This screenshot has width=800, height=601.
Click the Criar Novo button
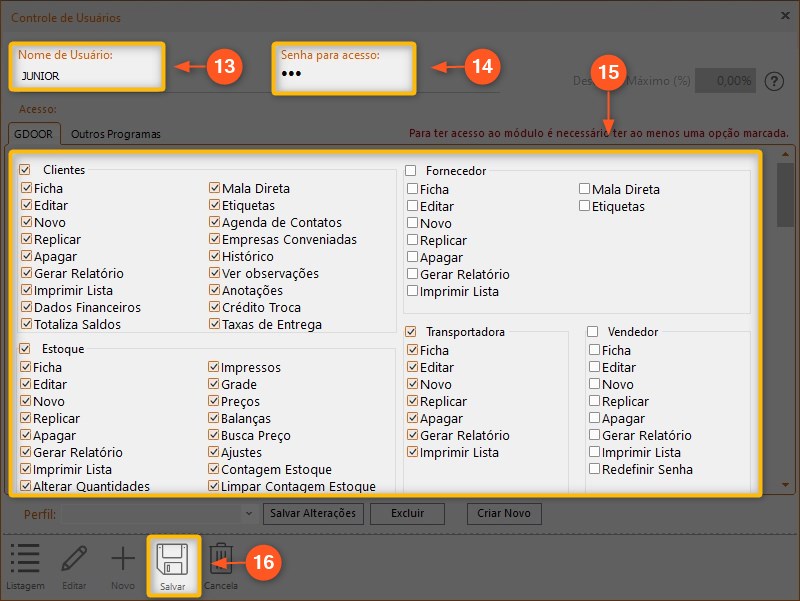click(504, 514)
